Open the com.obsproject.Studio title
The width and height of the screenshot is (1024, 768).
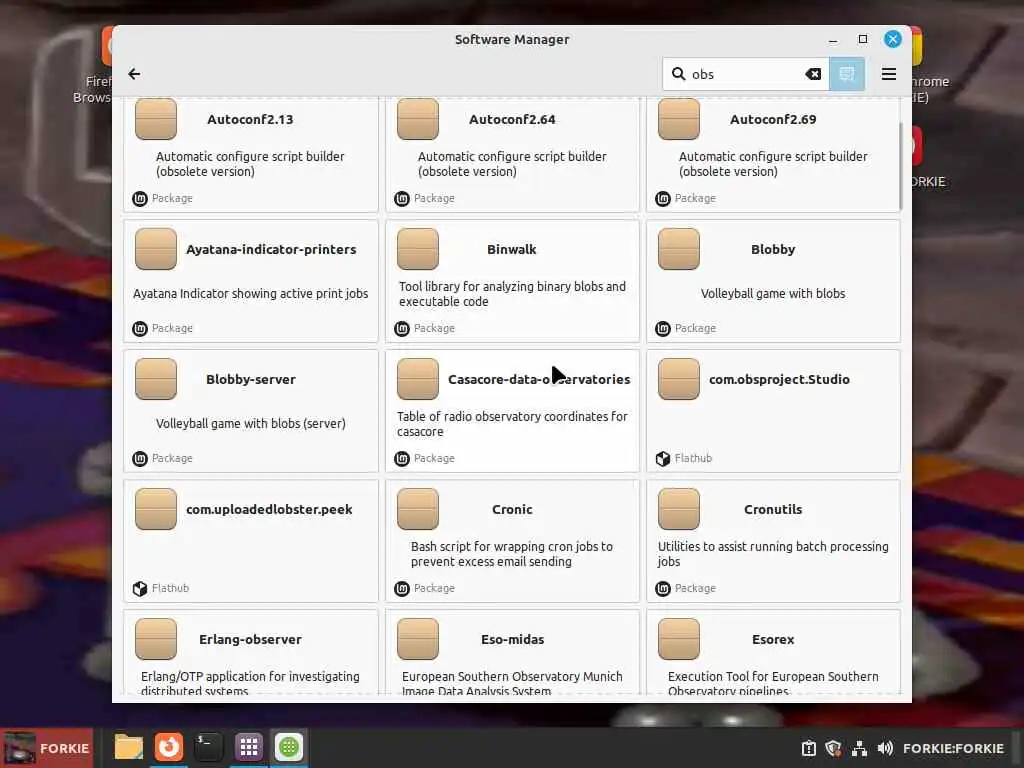click(x=779, y=379)
